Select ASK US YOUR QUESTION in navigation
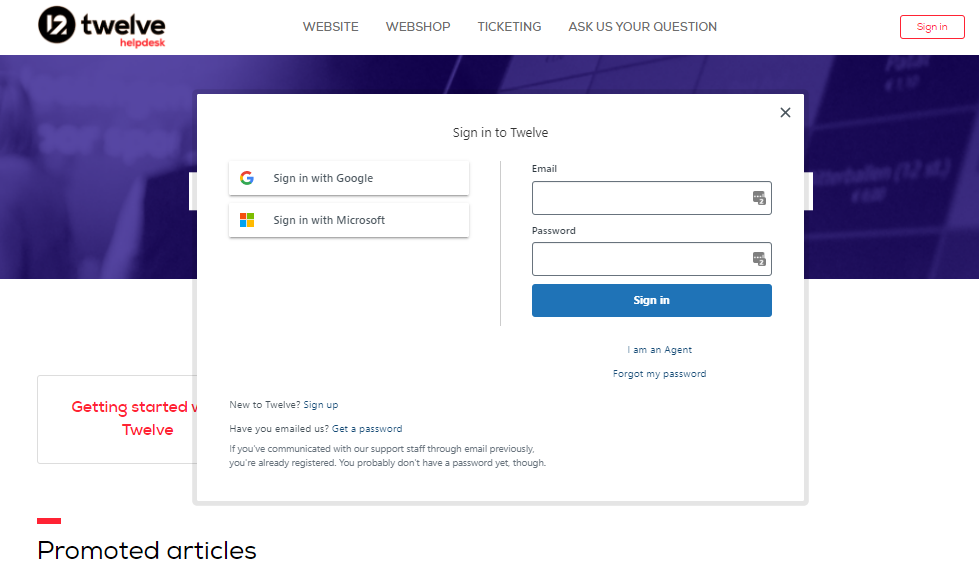The height and width of the screenshot is (577, 979). point(642,27)
